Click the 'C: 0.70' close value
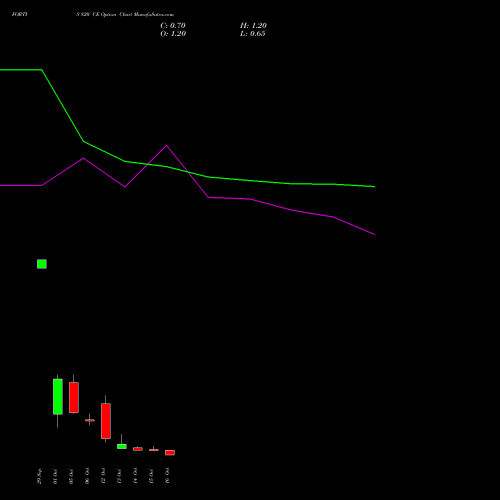Viewport: 500px width, 500px height. (x=173, y=25)
